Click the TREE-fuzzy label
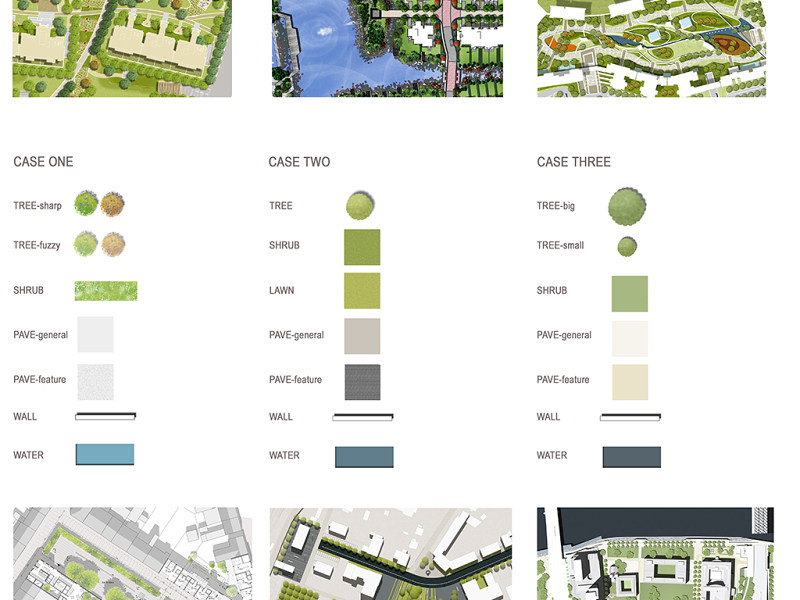800x600 pixels. tap(37, 245)
